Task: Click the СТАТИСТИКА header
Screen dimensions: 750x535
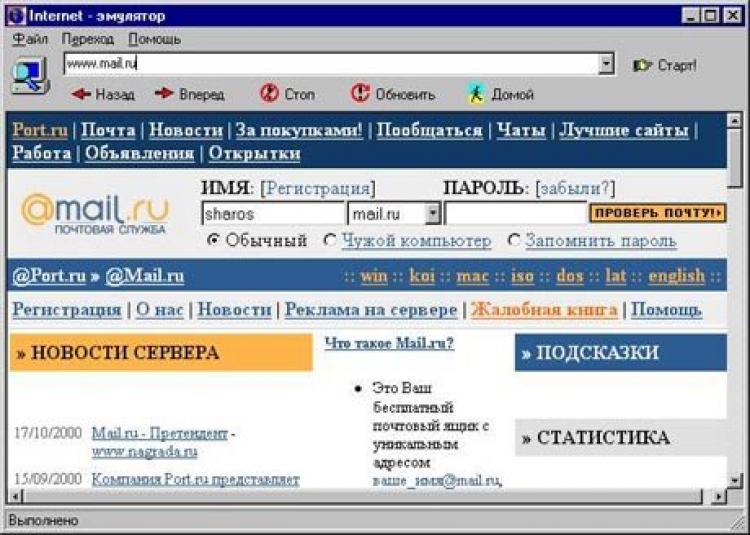Action: coord(621,437)
